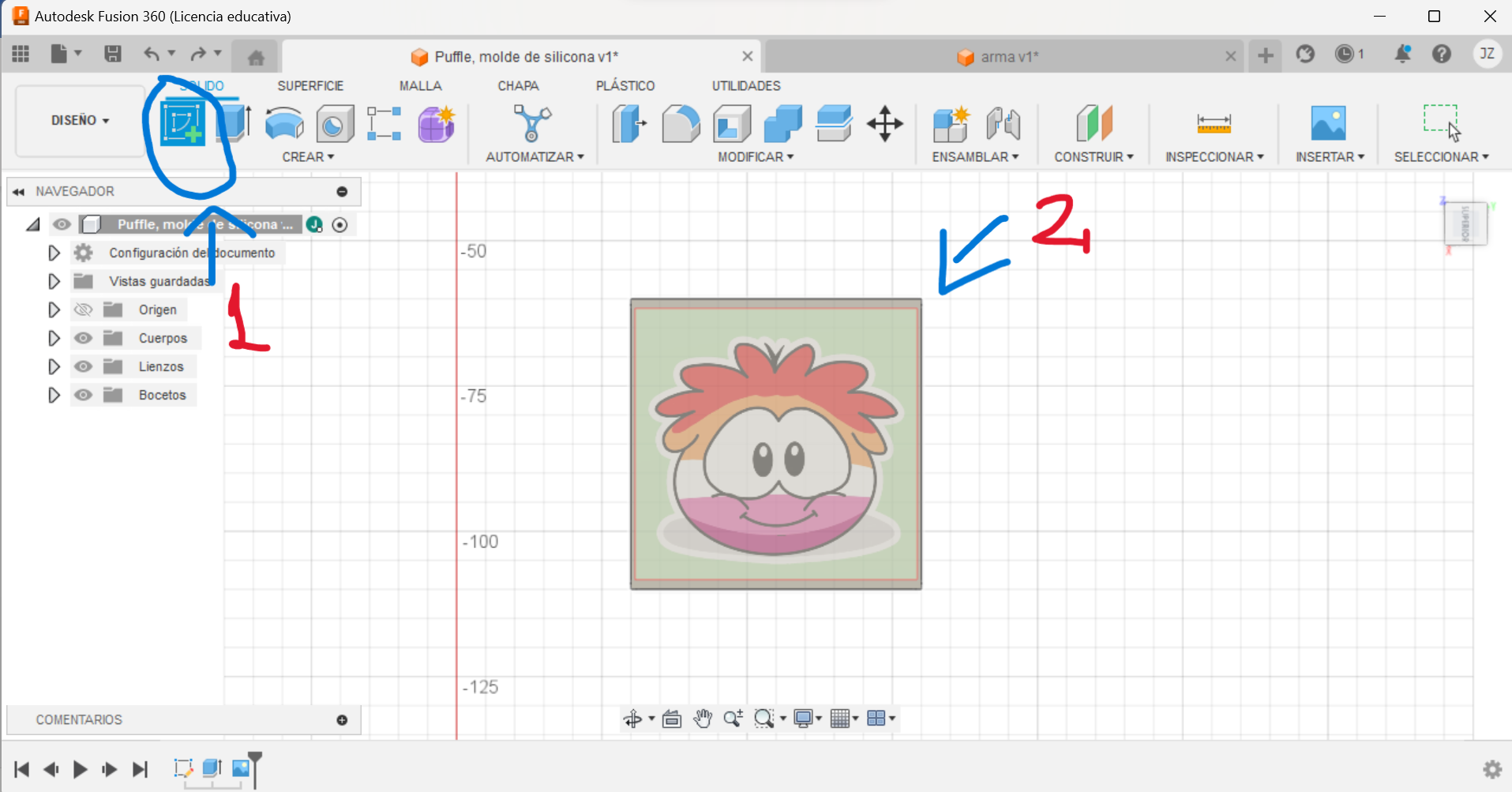Click the Joint tool icon
This screenshot has width=1512, height=792.
tap(1003, 124)
